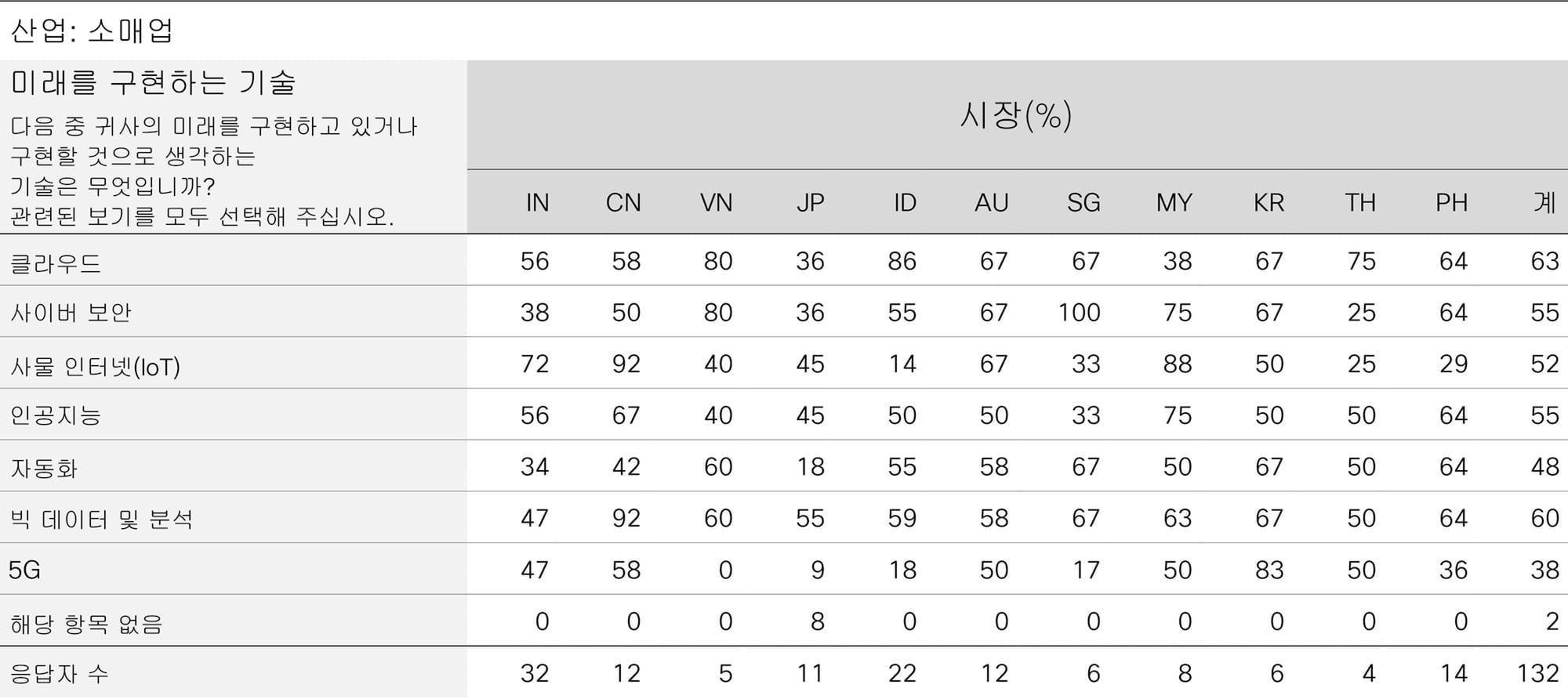This screenshot has height=699, width=1568.
Task: Click the 클라우드 row label
Action: (56, 263)
